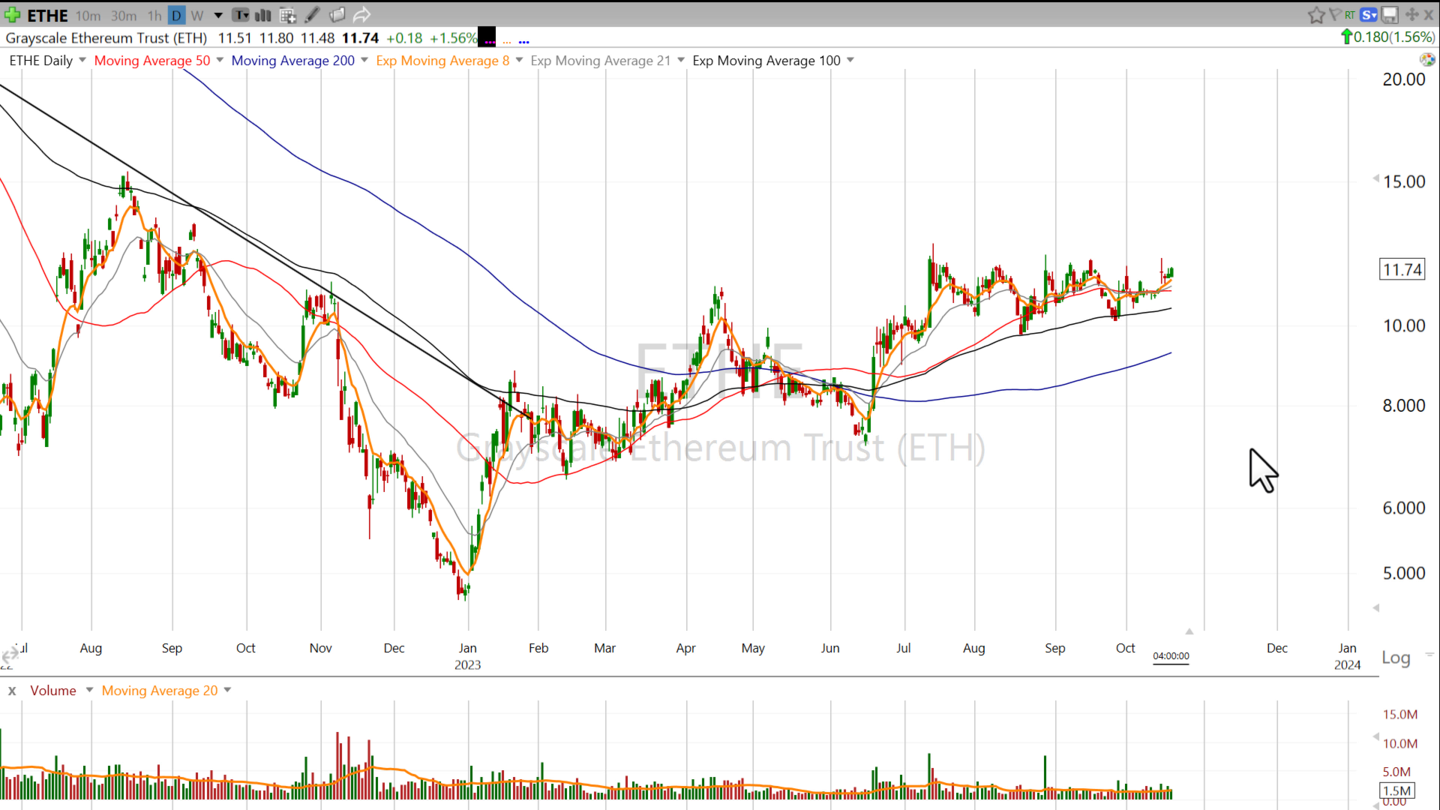Select the 1h timeframe

pyautogui.click(x=154, y=15)
